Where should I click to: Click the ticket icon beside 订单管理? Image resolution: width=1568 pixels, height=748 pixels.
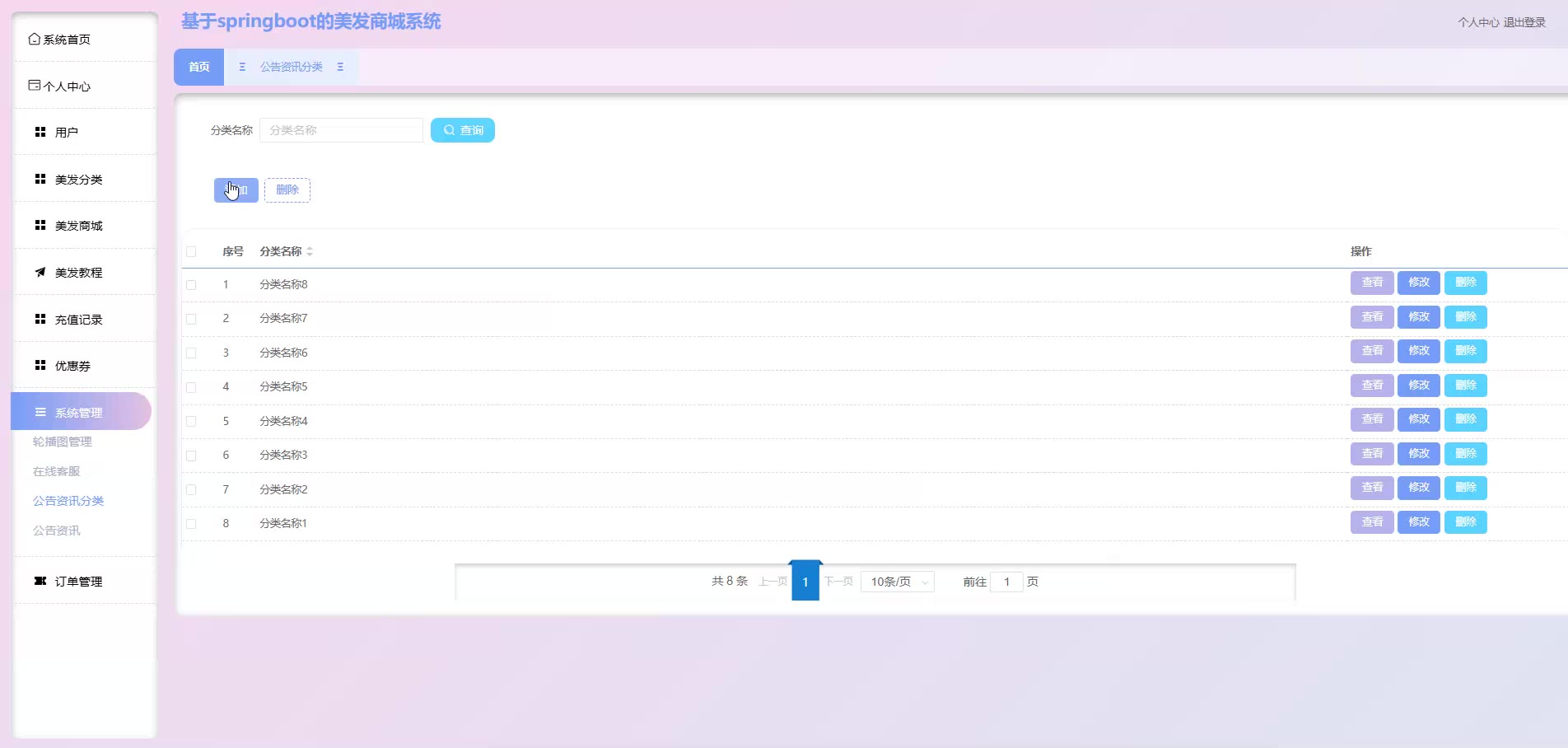(x=40, y=581)
